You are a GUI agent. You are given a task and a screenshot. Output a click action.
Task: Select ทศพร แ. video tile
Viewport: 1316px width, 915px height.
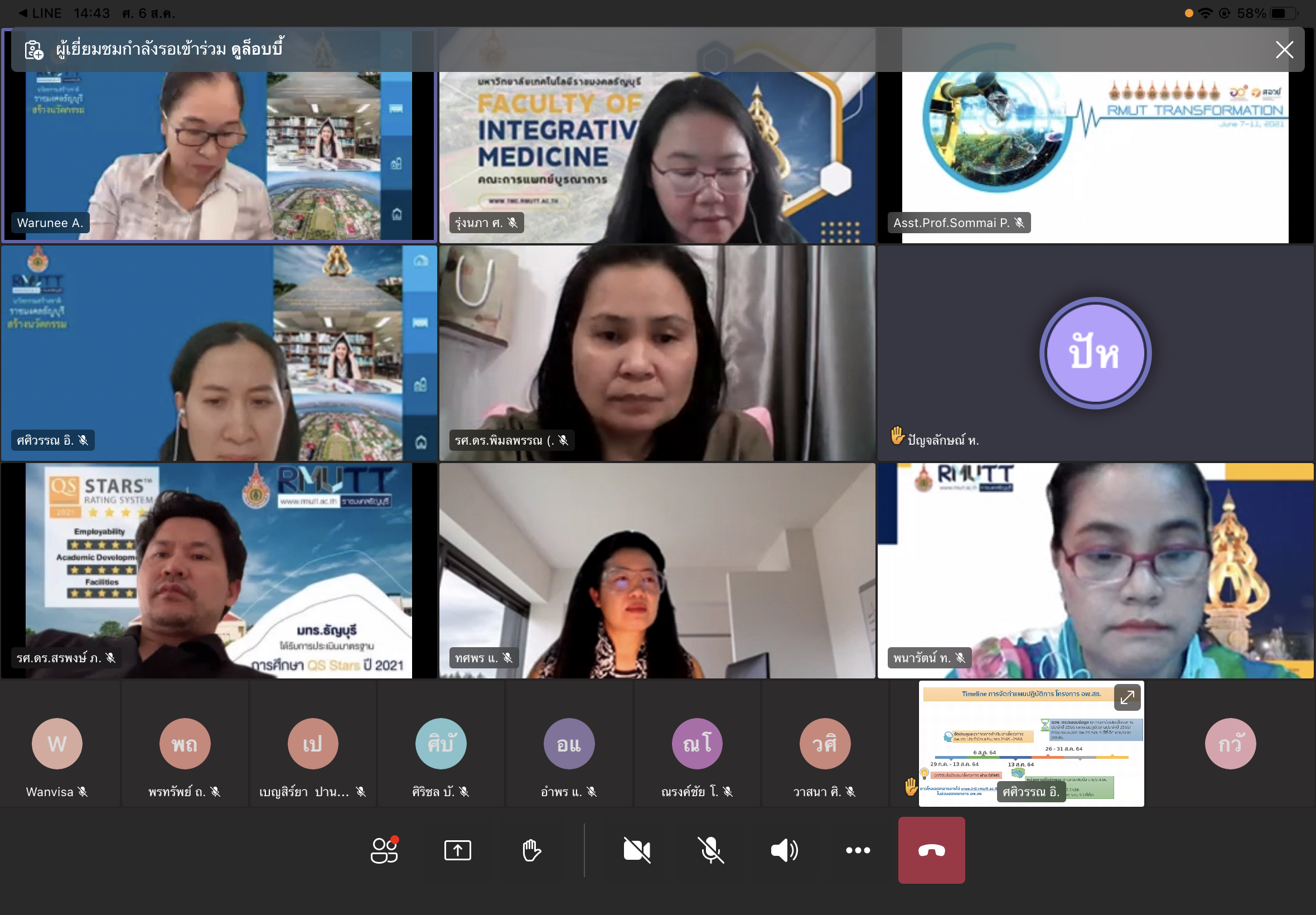657,570
